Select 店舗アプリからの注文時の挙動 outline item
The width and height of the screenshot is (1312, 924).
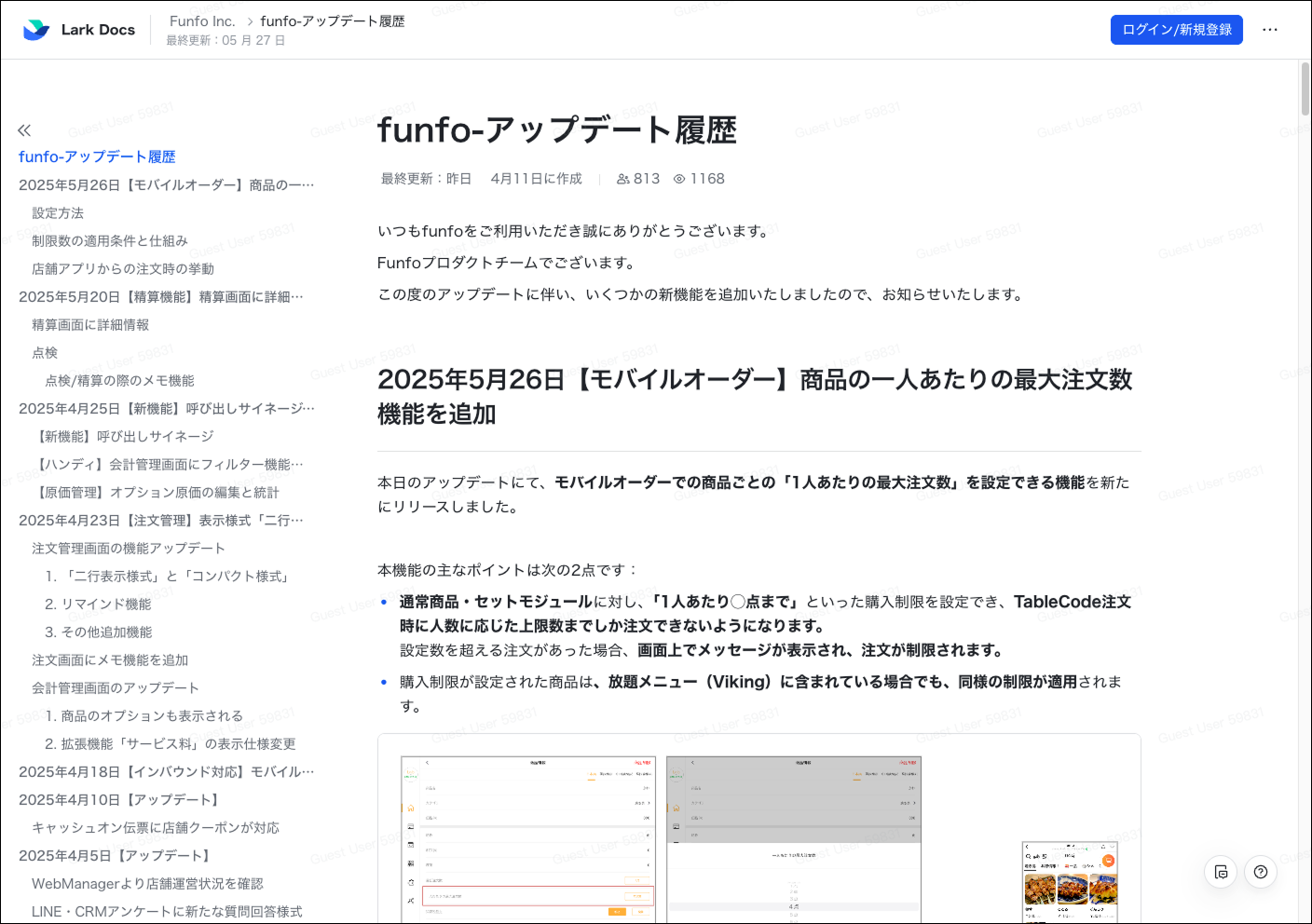click(x=123, y=268)
